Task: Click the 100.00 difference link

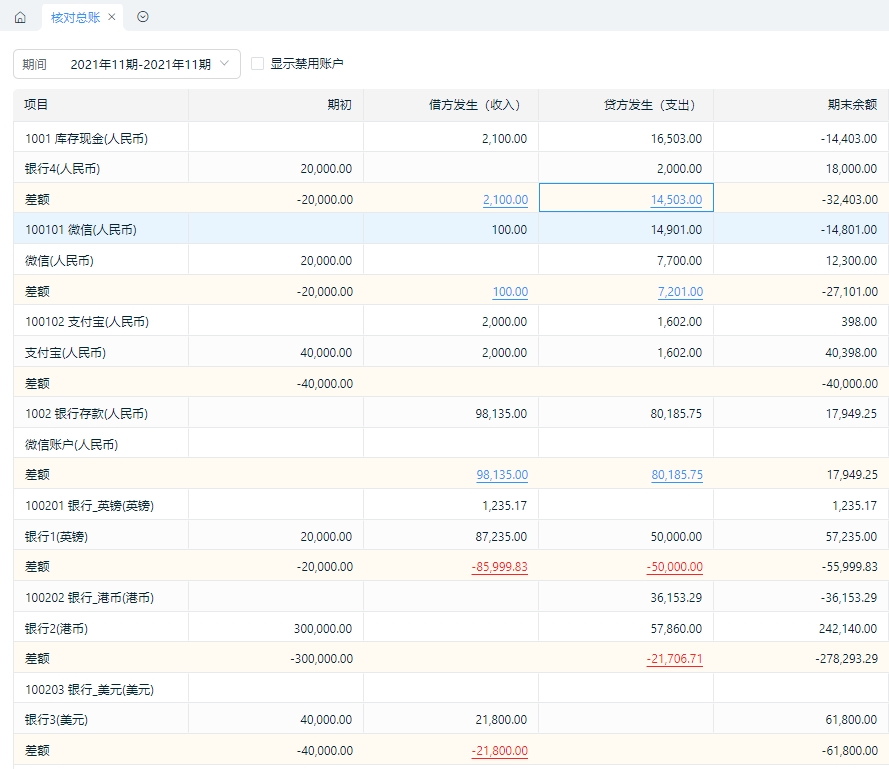Action: 510,291
